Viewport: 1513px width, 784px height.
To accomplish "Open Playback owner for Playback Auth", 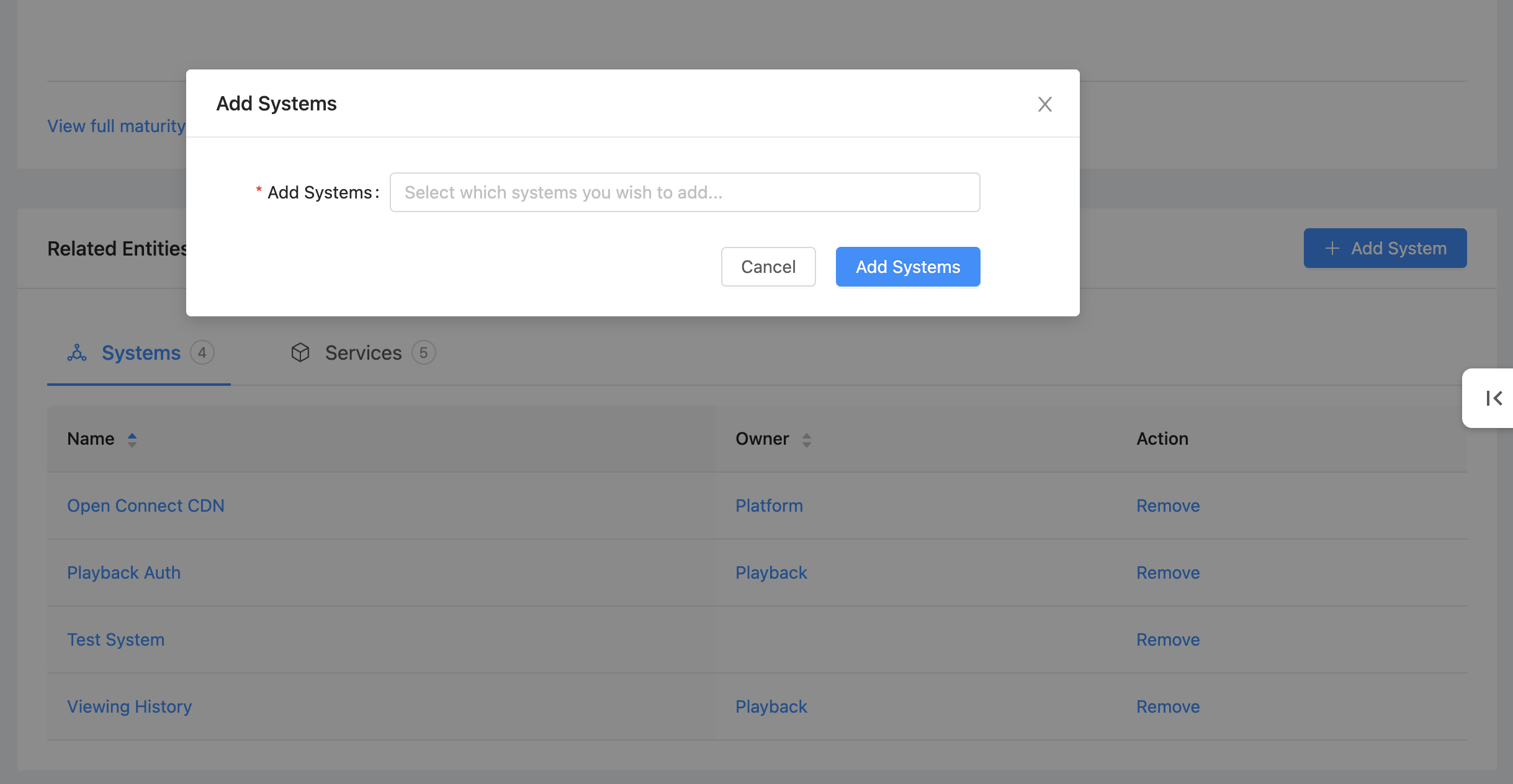I will [x=771, y=572].
